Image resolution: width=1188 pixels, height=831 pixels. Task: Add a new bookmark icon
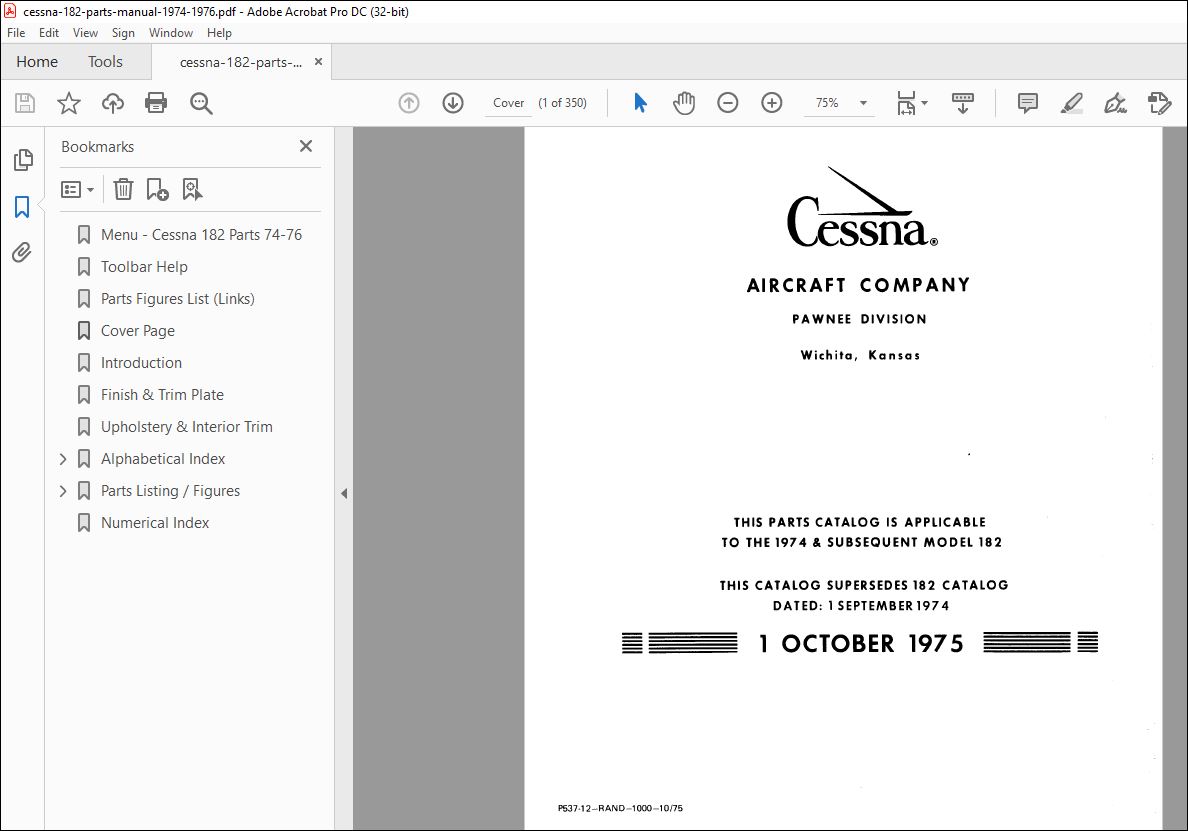pos(157,189)
